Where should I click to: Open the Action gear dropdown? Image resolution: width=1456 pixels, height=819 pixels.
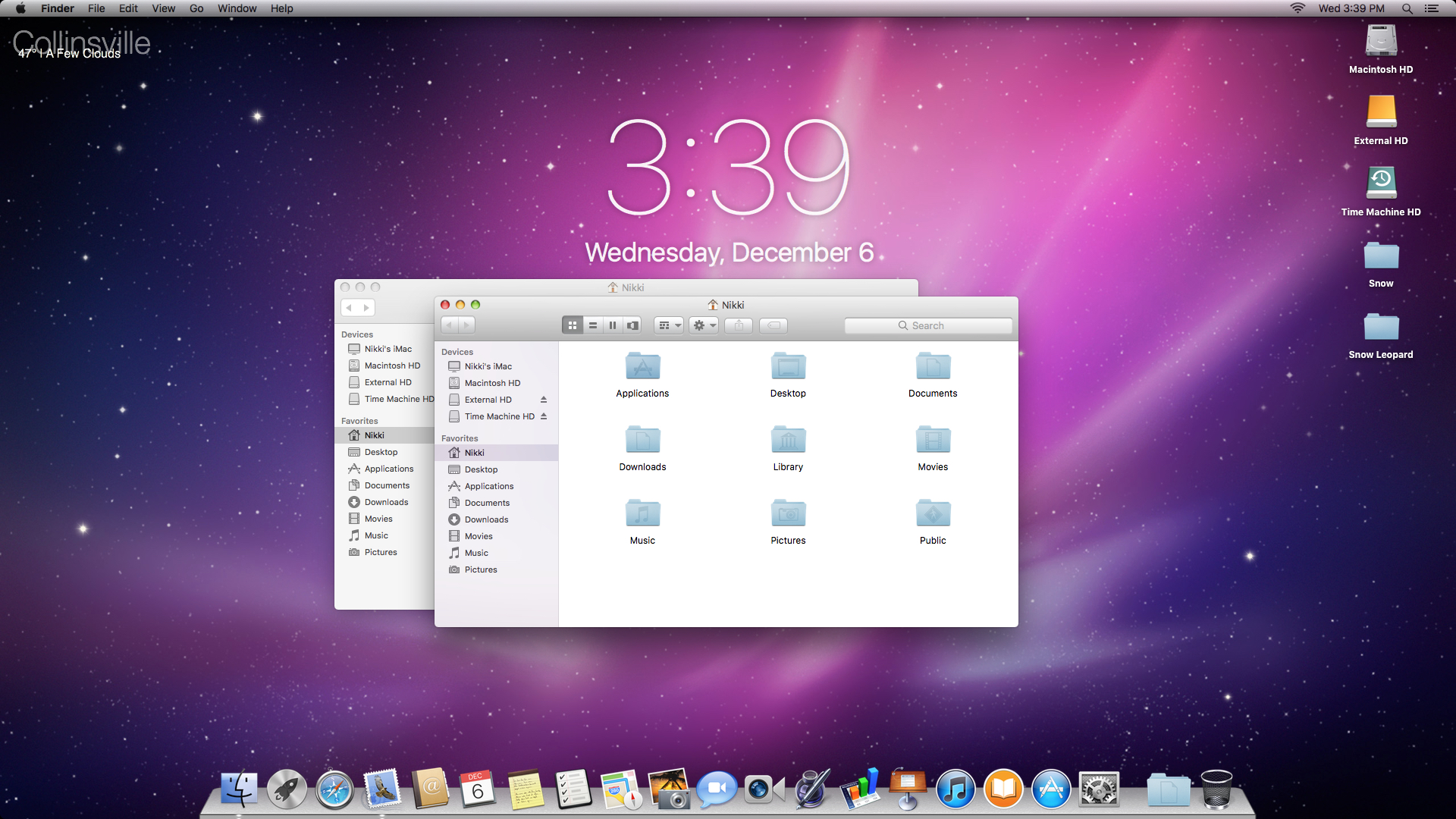[x=704, y=325]
